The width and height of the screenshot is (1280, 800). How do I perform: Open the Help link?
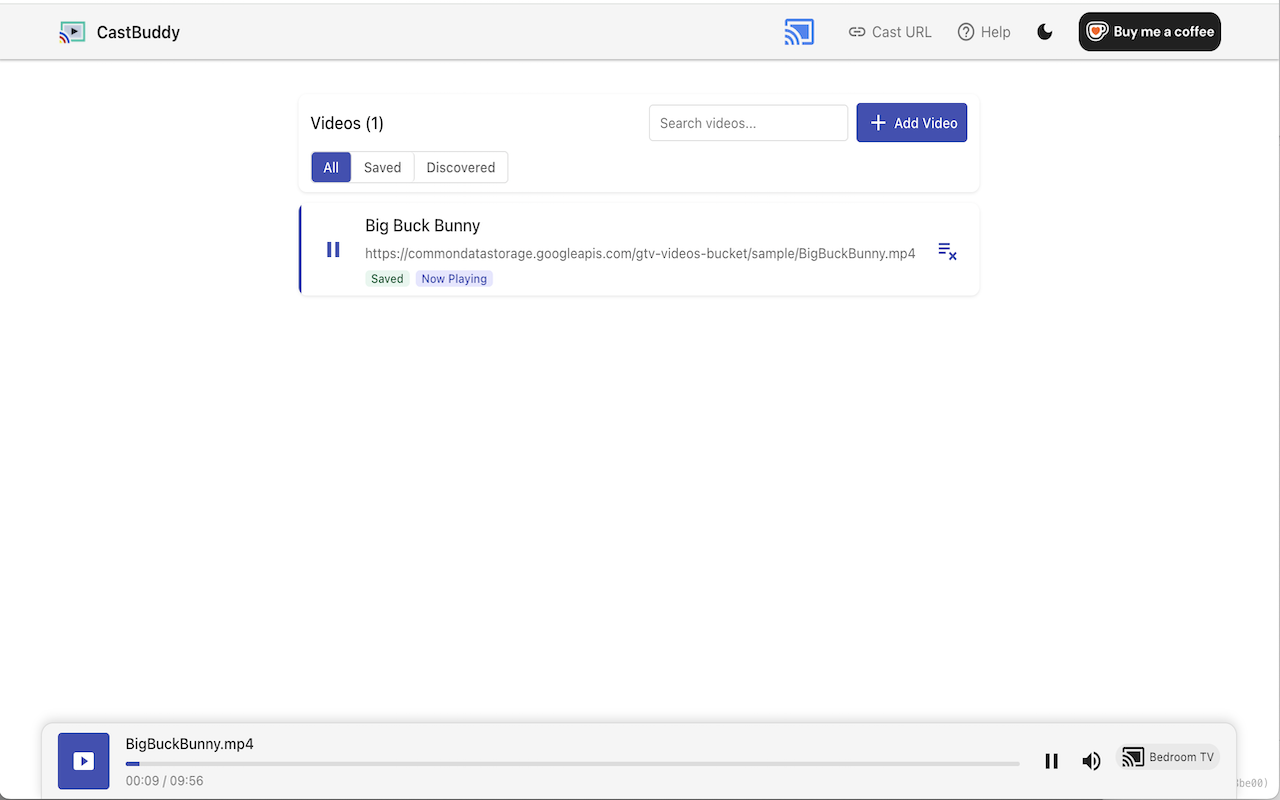tap(984, 32)
